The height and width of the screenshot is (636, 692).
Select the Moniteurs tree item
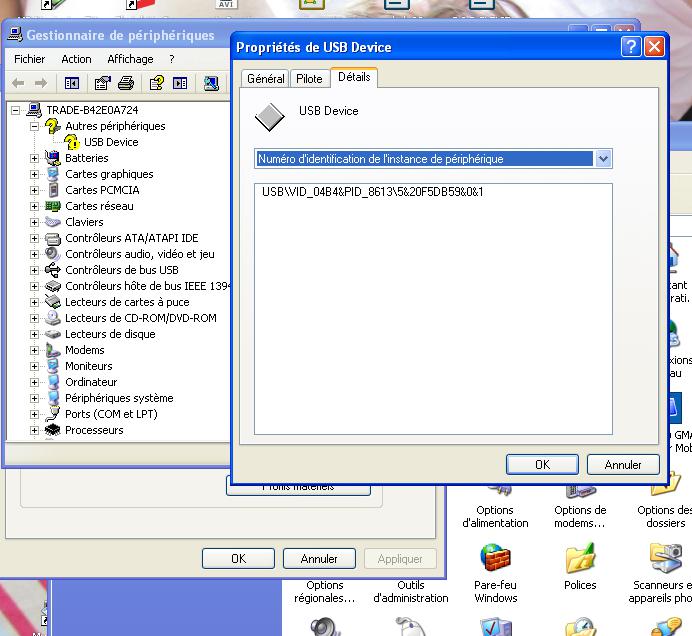pyautogui.click(x=89, y=366)
